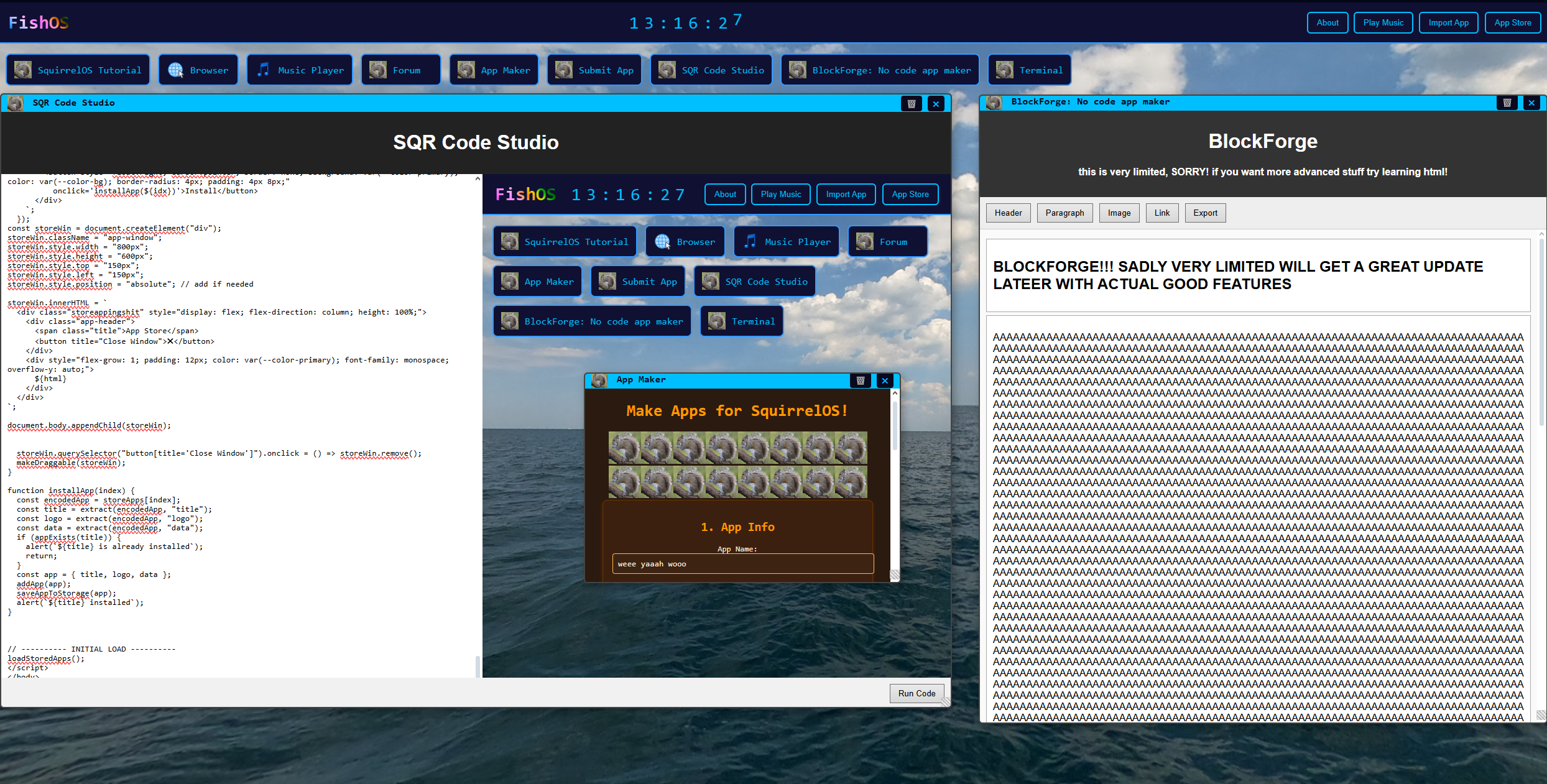Click Play Music in the top system bar
Image resolution: width=1547 pixels, height=784 pixels.
pyautogui.click(x=1383, y=23)
